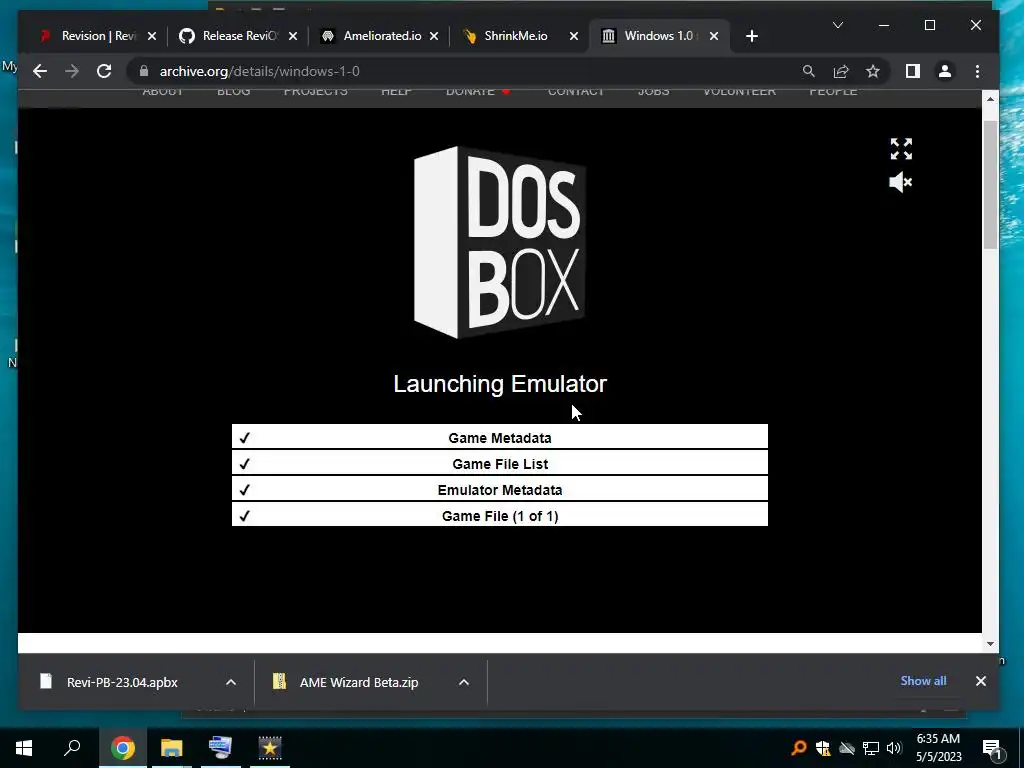Click Show all downloads
1024x768 pixels.
tap(923, 680)
